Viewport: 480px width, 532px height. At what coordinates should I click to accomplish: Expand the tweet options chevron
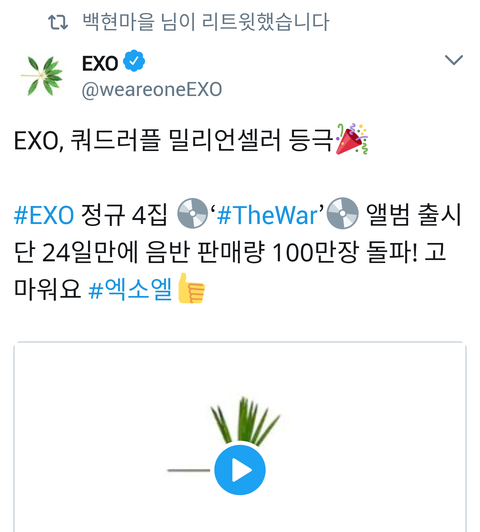click(454, 60)
